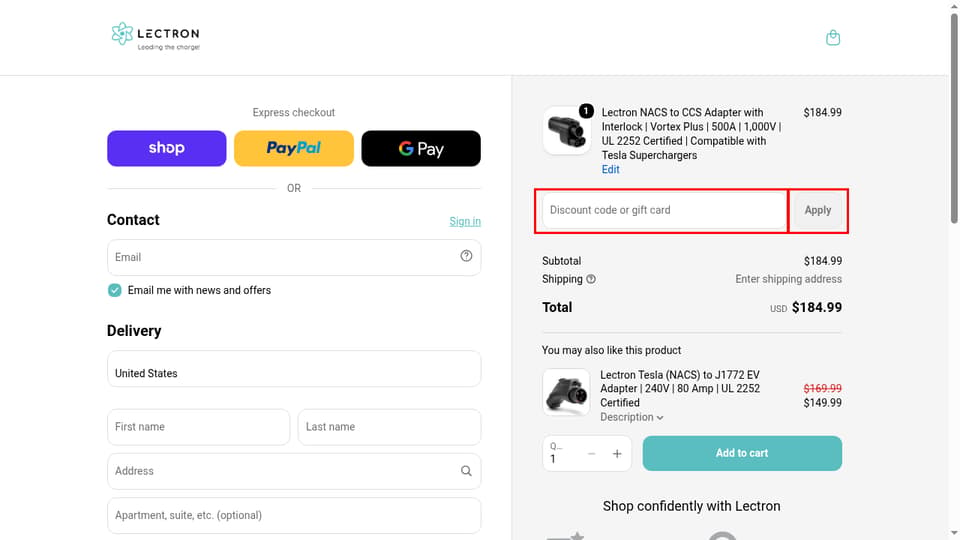Add recommended J1772 adapter to cart
Image resolution: width=960 pixels, height=540 pixels.
(x=742, y=453)
